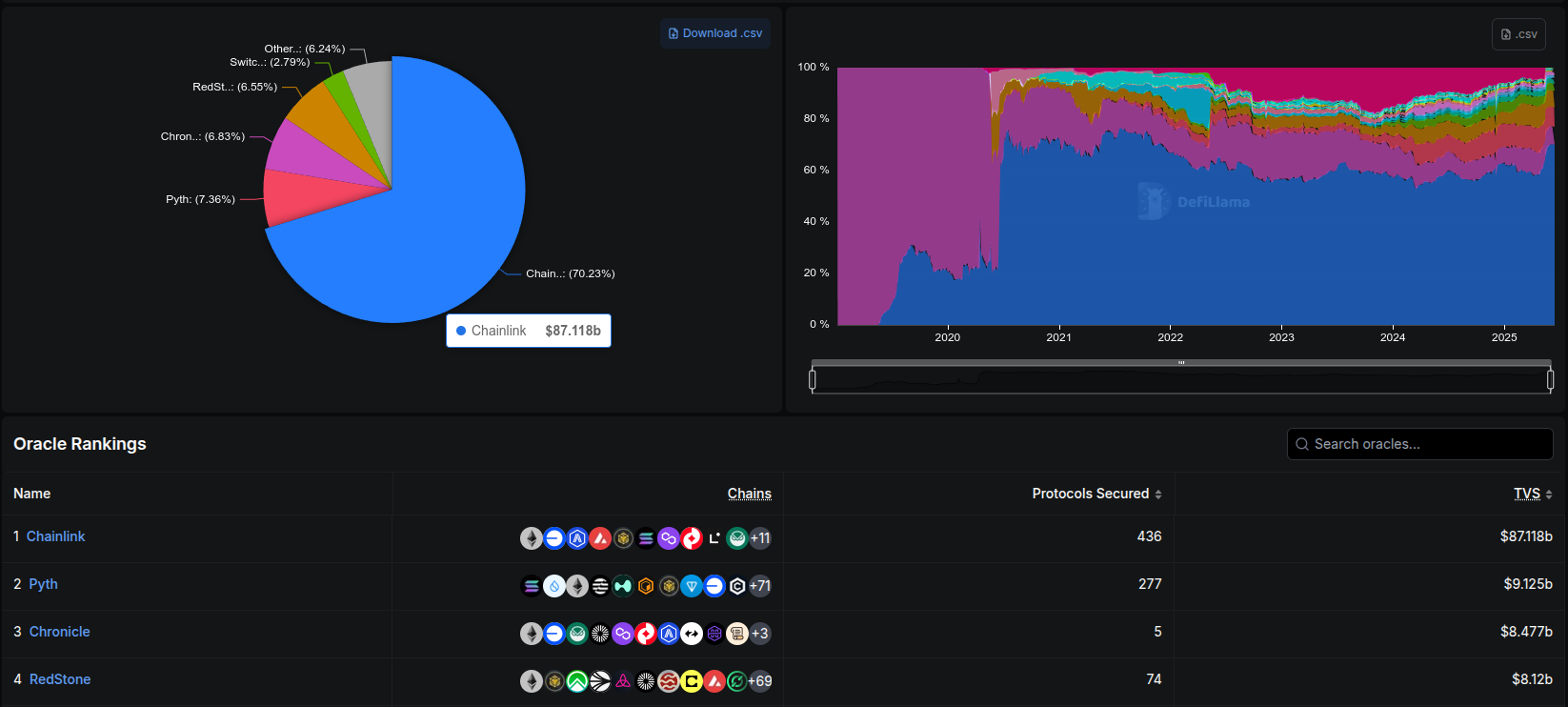1568x707 pixels.
Task: Grab the right handle of chart range slider
Action: tap(1550, 380)
